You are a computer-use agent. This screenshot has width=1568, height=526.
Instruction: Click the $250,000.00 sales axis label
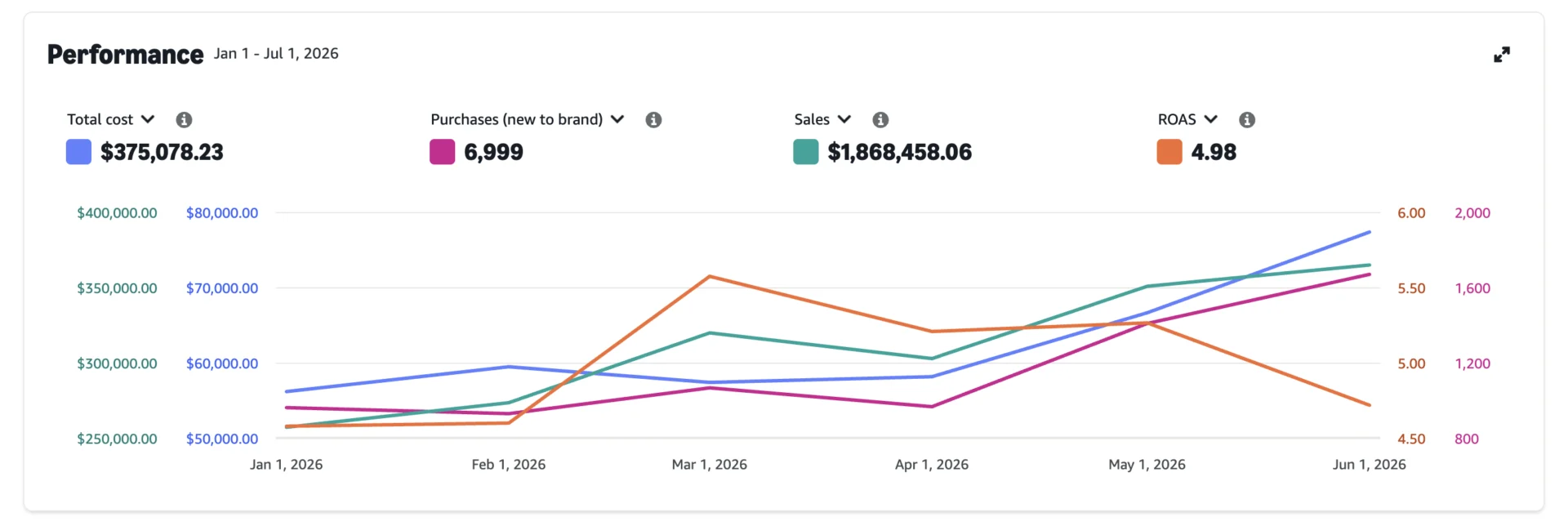coord(117,439)
